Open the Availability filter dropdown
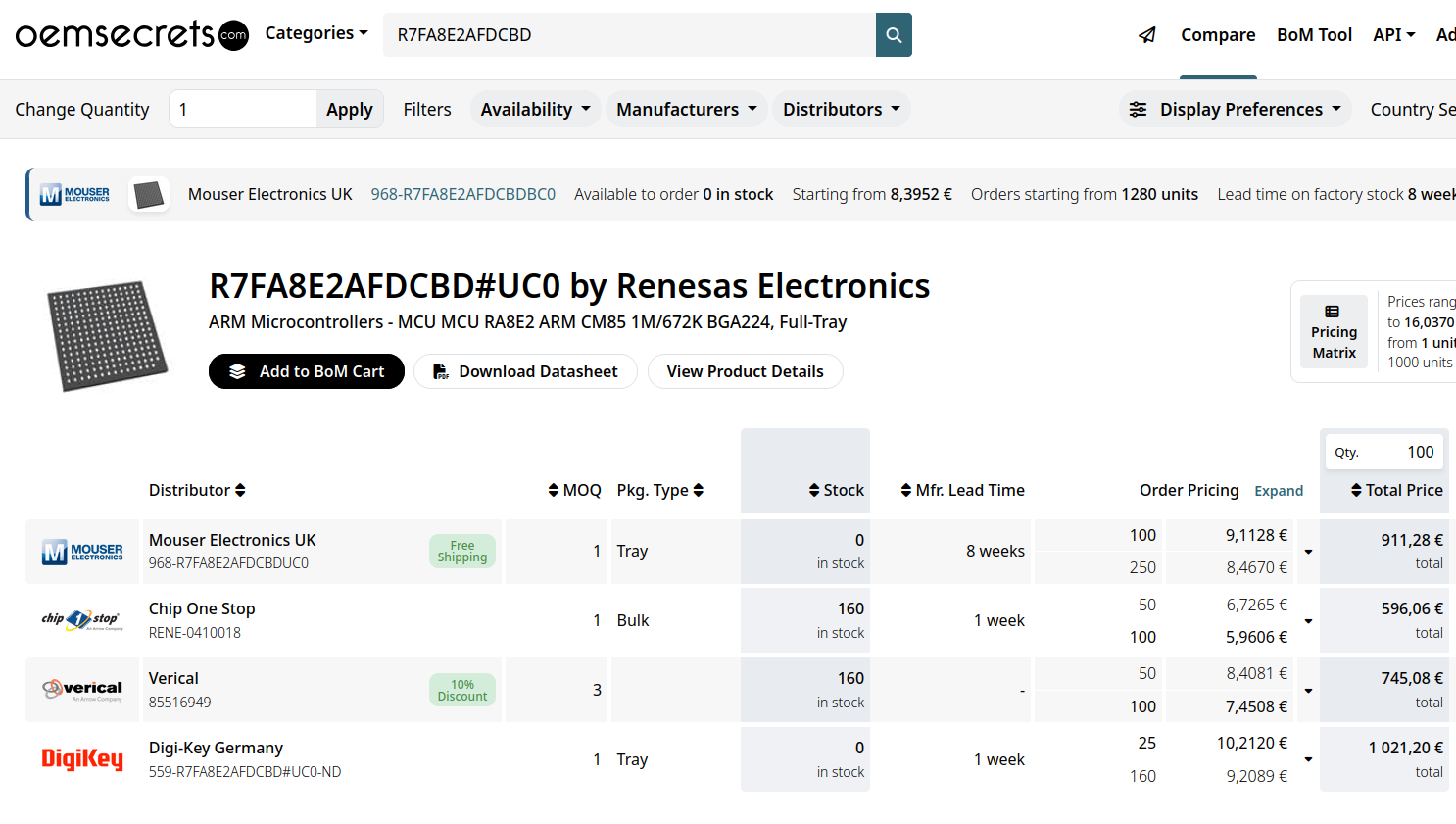Viewport: 1456px width, 824px height. (x=535, y=109)
